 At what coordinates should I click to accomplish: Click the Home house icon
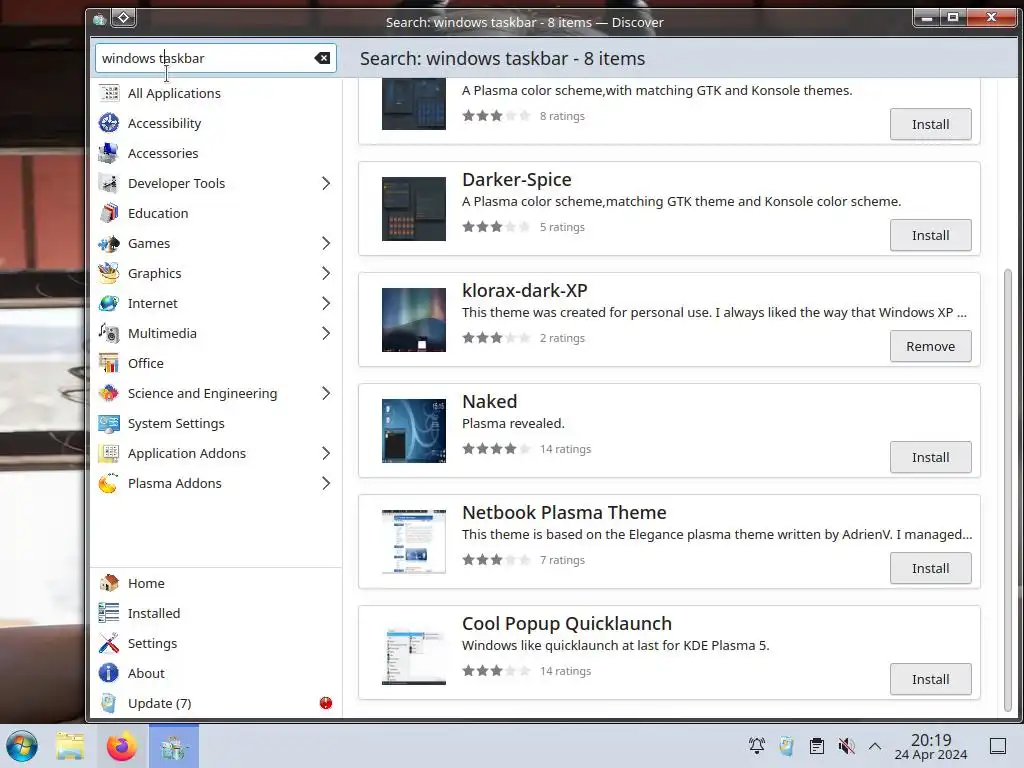[x=109, y=583]
